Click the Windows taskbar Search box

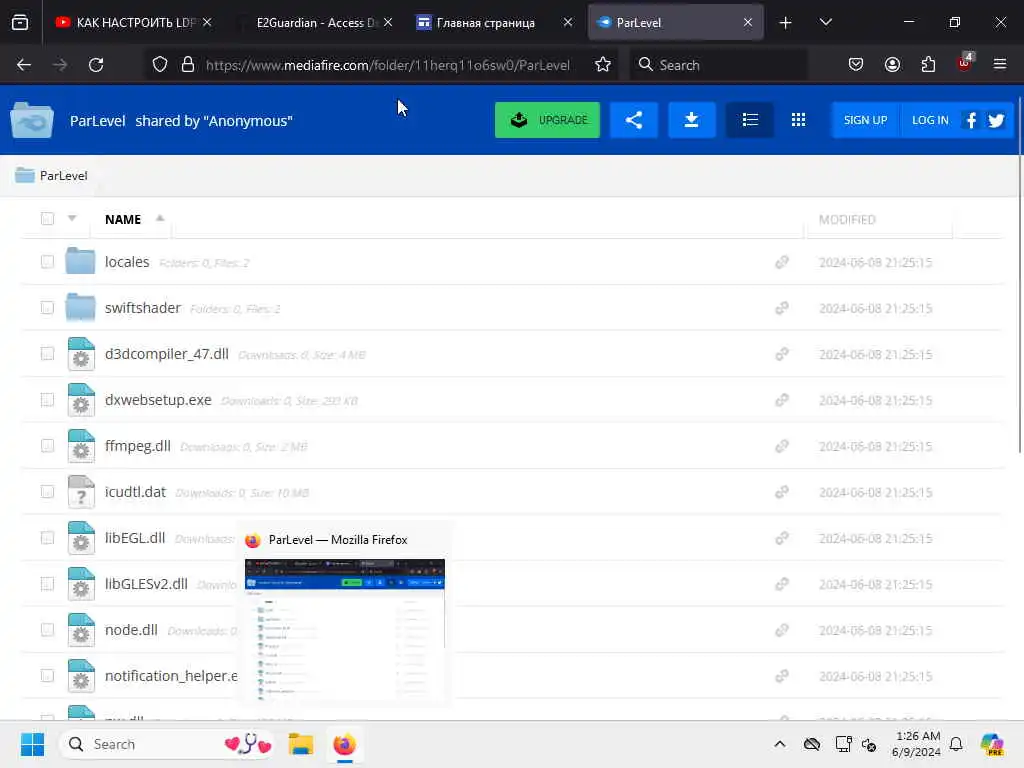coord(167,744)
